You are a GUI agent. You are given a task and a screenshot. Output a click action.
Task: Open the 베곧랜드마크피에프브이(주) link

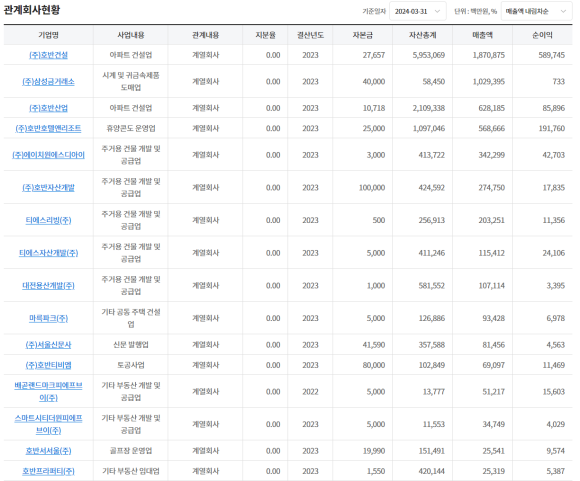tap(48, 391)
